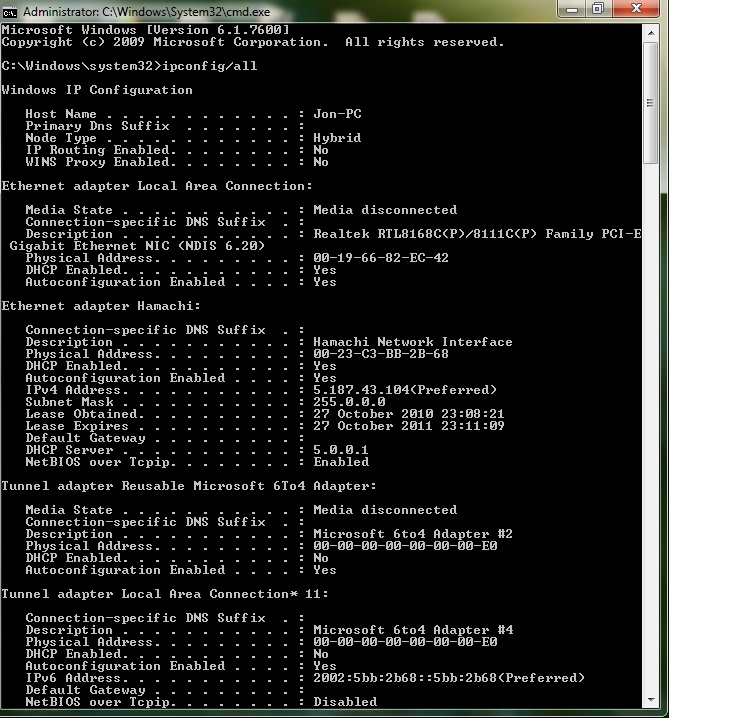Click Gigabit Ethernet NIC (NDIS 6.20) text
The image size is (730, 718).
click(x=137, y=246)
